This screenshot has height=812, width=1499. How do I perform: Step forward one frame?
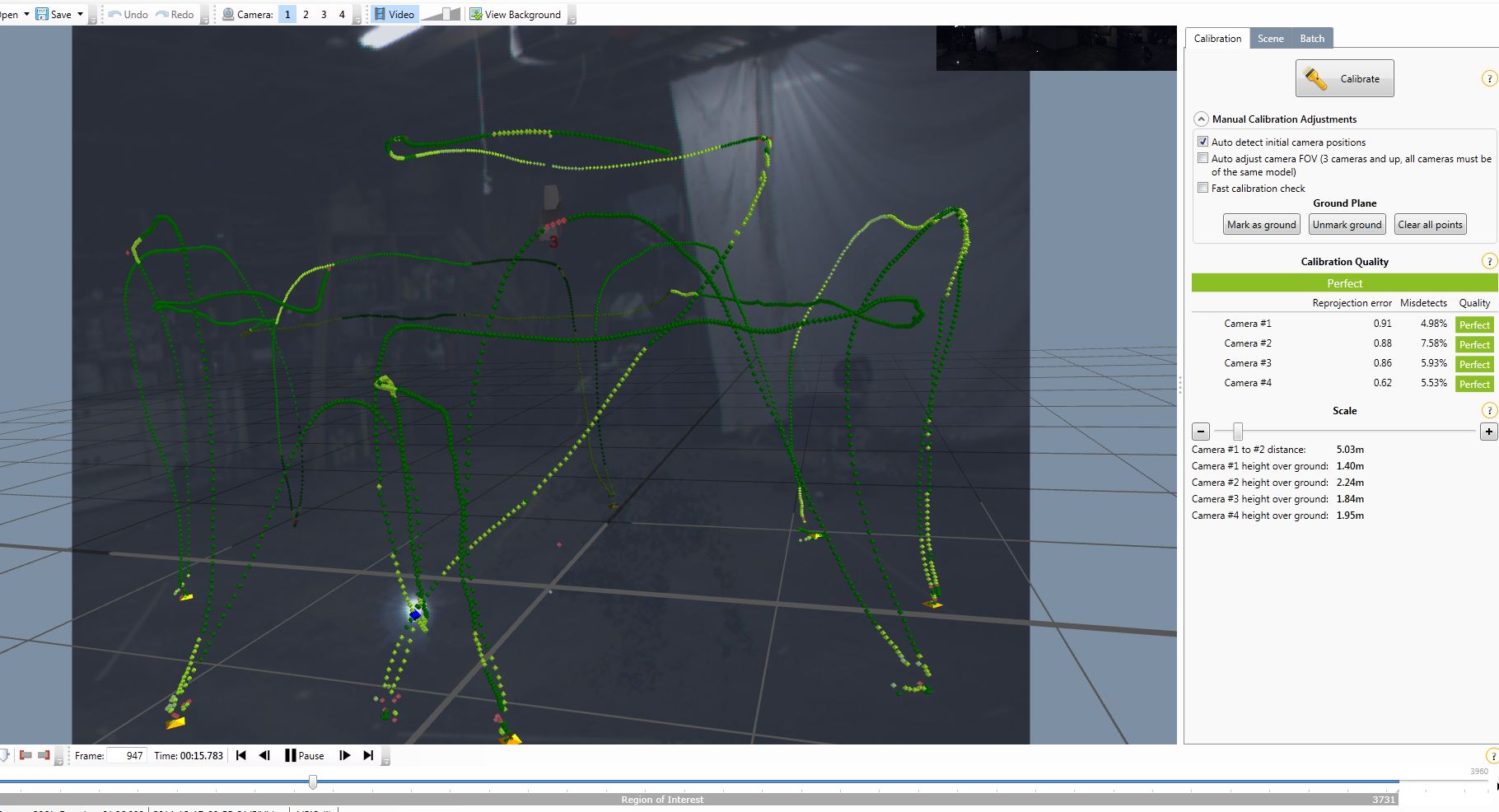pos(345,755)
